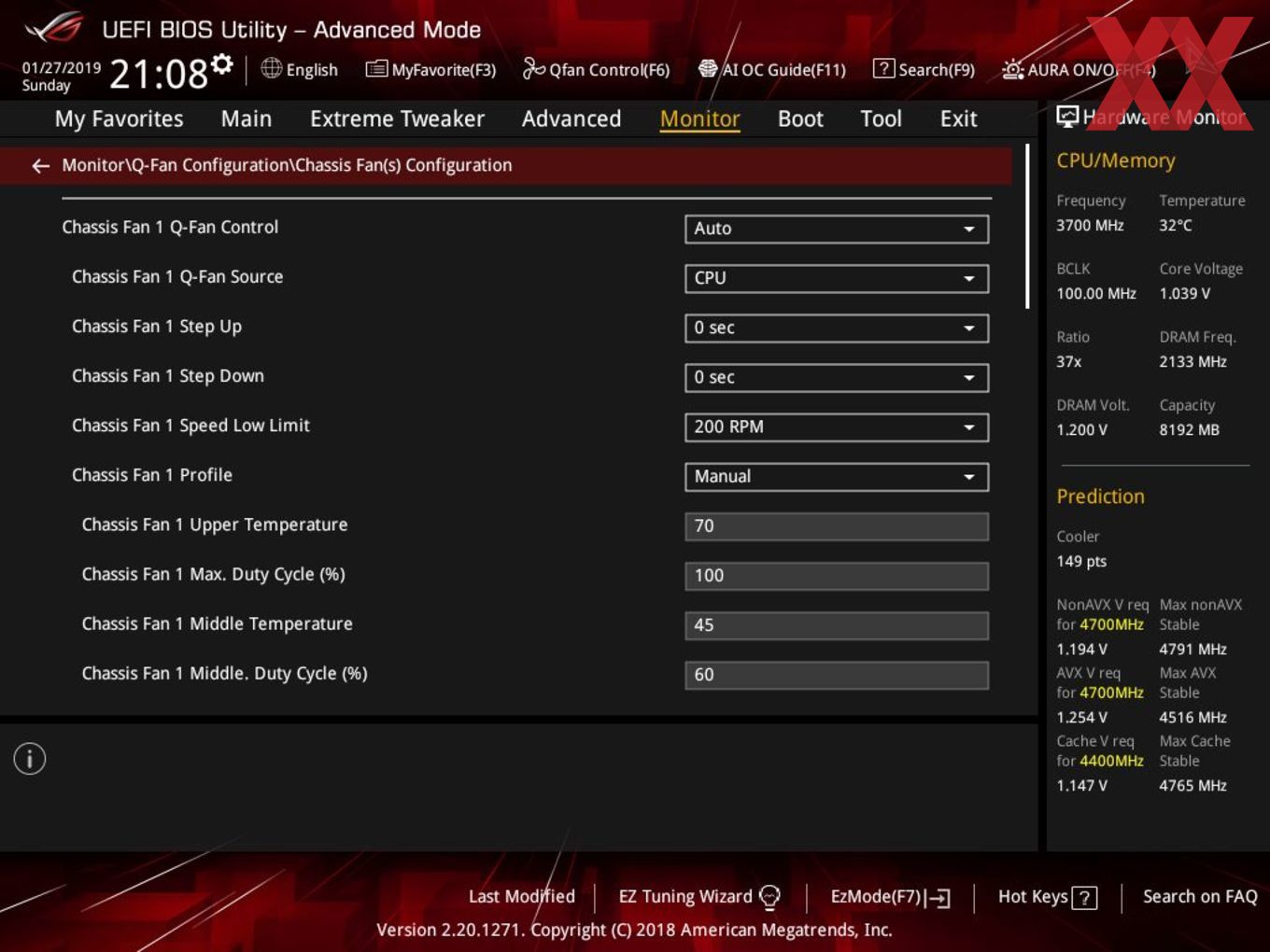Open date and time settings gear
The height and width of the screenshot is (952, 1270).
pos(221,63)
